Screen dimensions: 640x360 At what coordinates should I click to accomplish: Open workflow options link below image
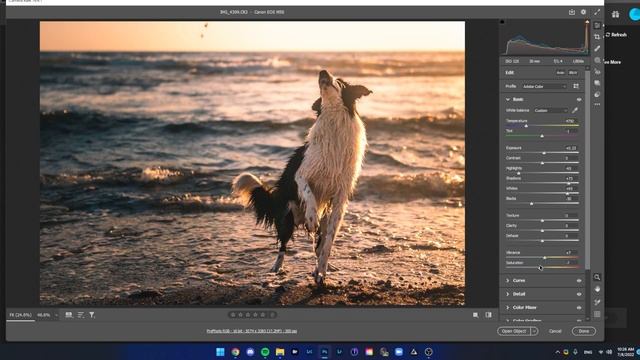252,331
